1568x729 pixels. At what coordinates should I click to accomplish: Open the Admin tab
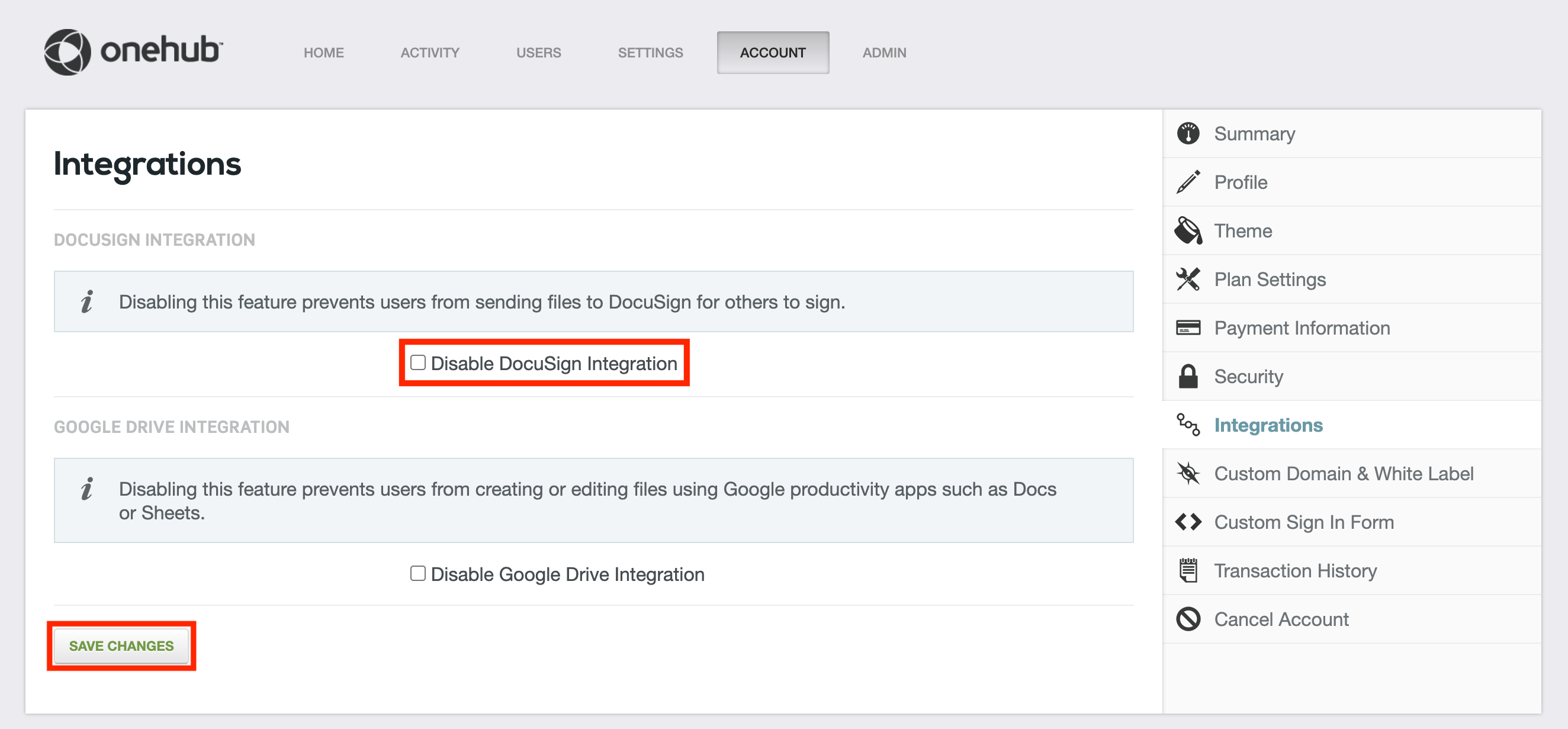pos(884,53)
